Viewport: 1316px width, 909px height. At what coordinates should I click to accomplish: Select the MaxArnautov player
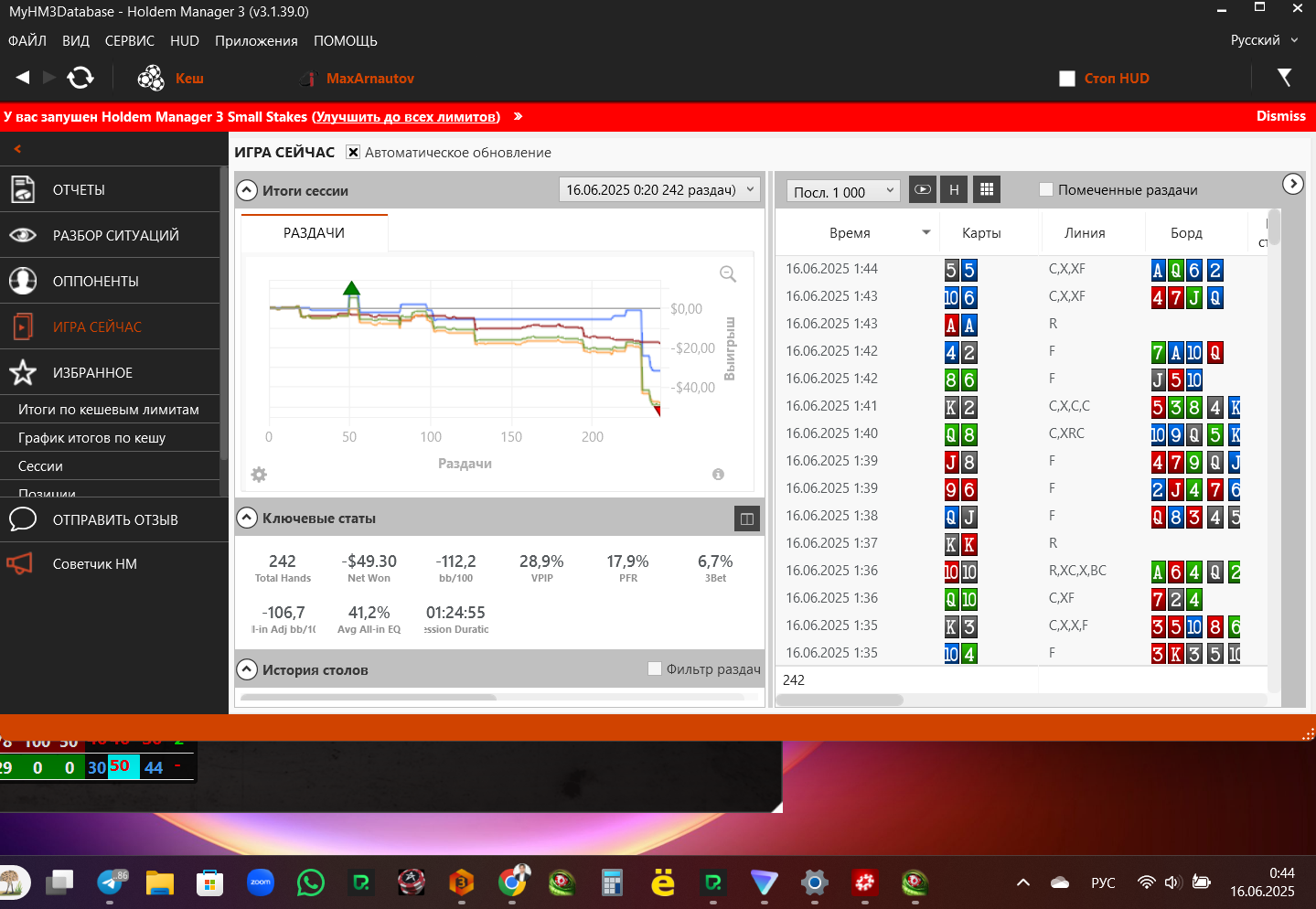[369, 79]
